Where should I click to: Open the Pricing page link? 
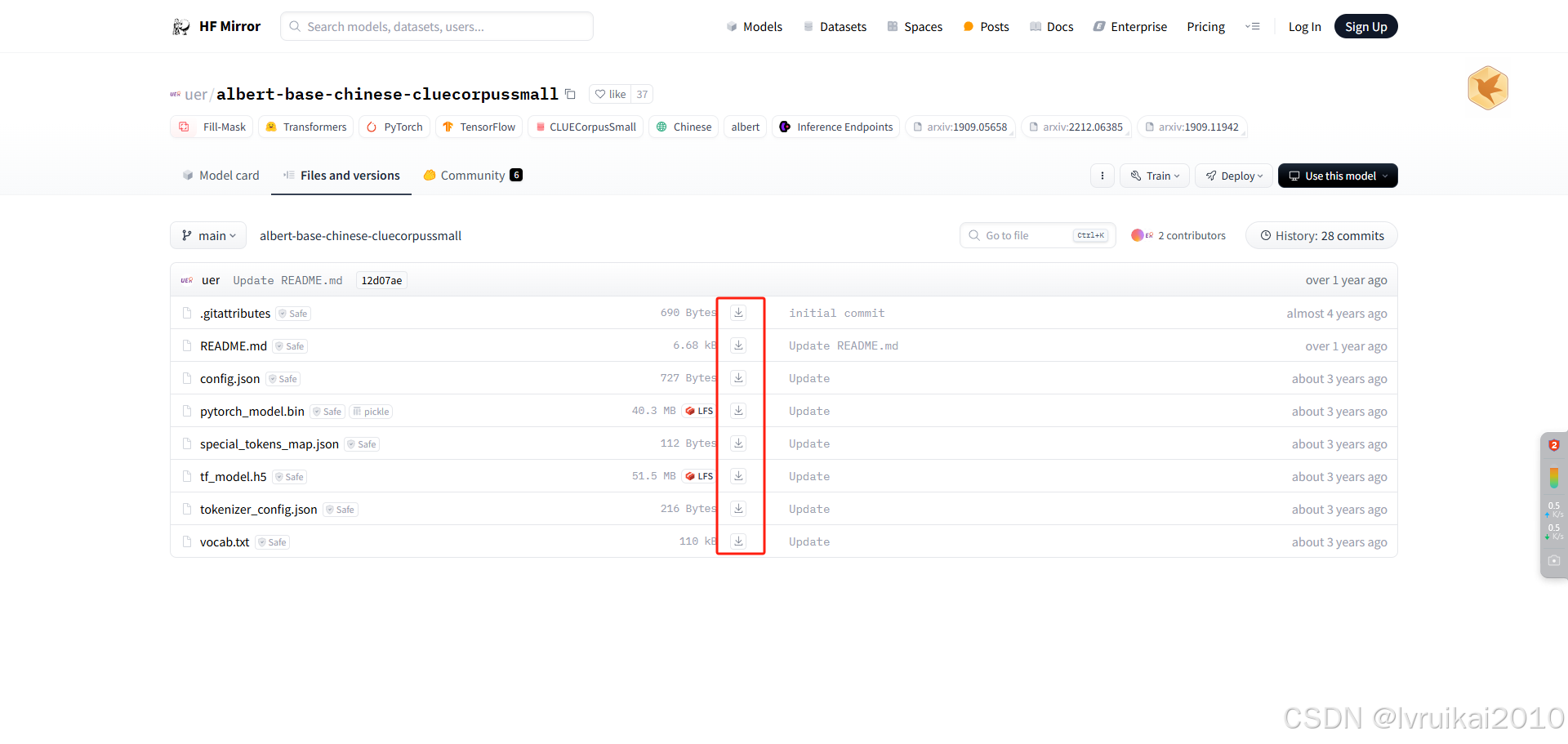click(x=1205, y=27)
